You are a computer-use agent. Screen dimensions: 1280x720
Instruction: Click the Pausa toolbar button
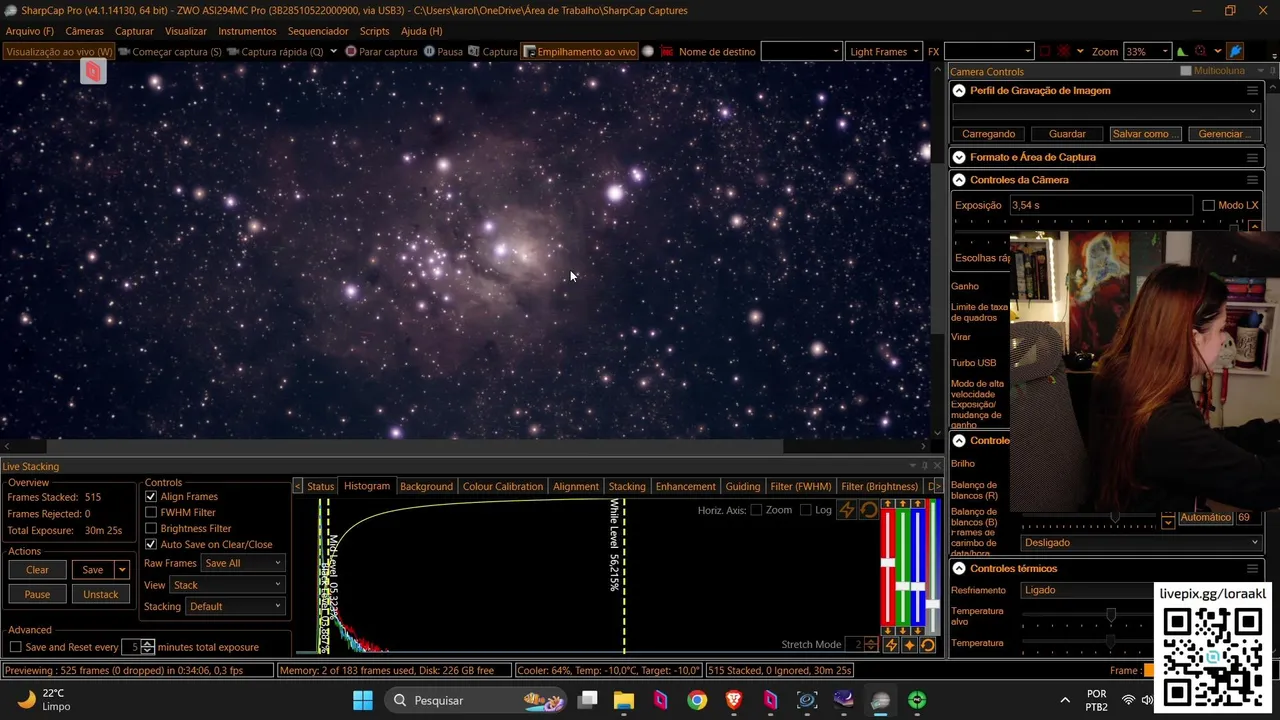443,52
